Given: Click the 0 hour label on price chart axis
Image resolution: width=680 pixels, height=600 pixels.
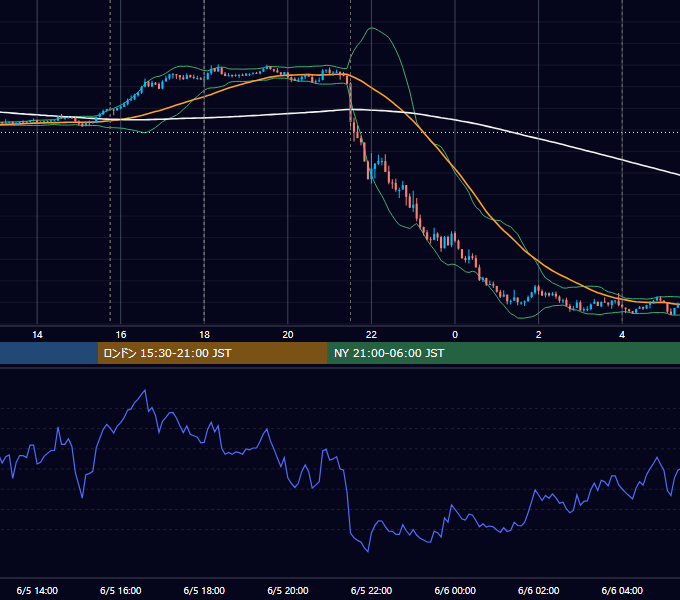Looking at the screenshot, I should pos(455,335).
